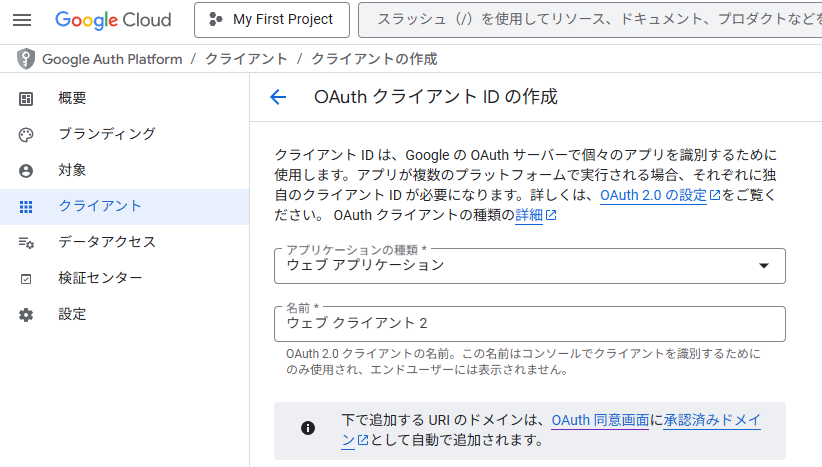Image resolution: width=822 pixels, height=467 pixels.
Task: Click external-link icon after OAuth 2.0 の設定
Action: click(715, 195)
